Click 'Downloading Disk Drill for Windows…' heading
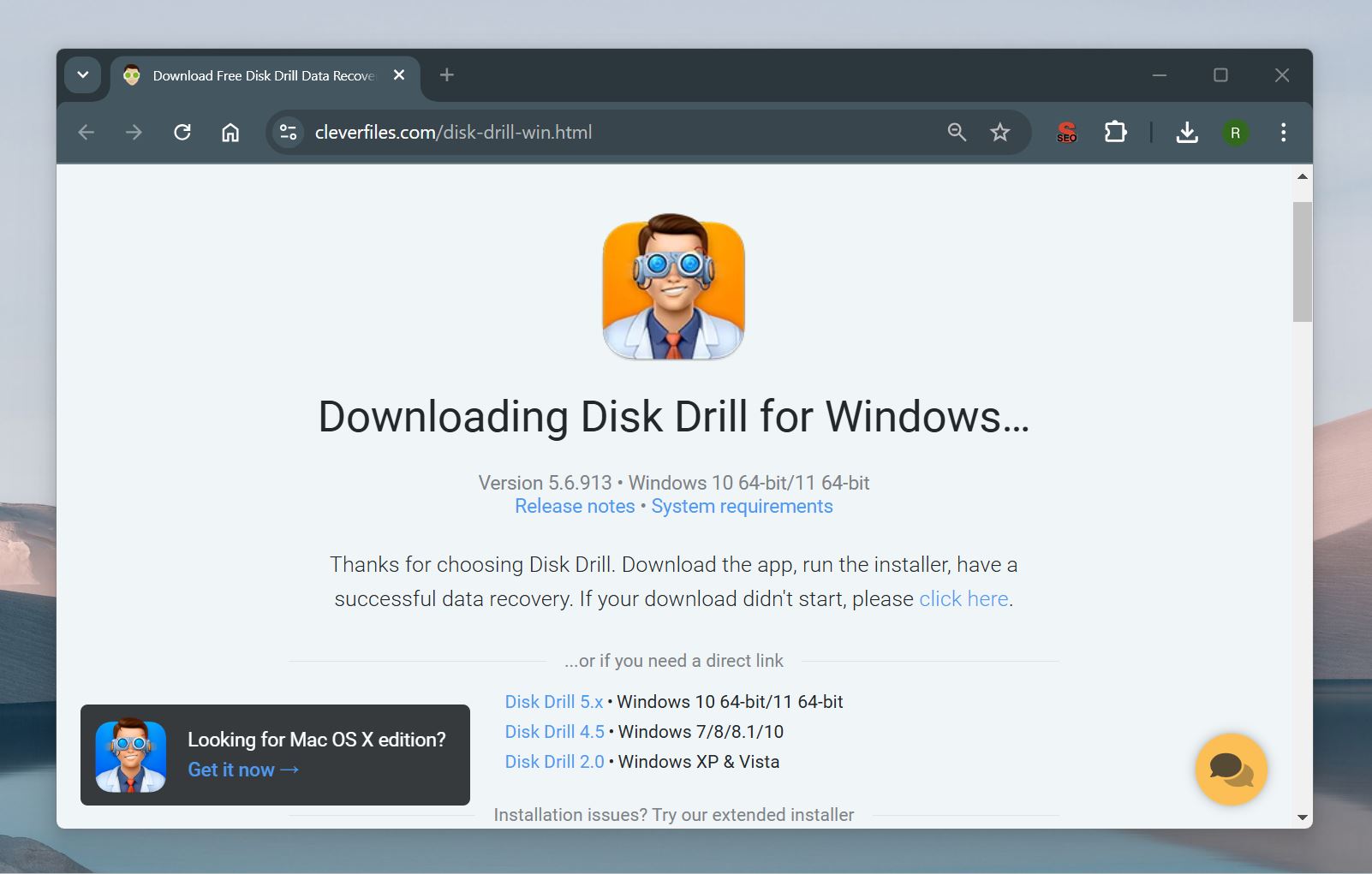 (674, 417)
